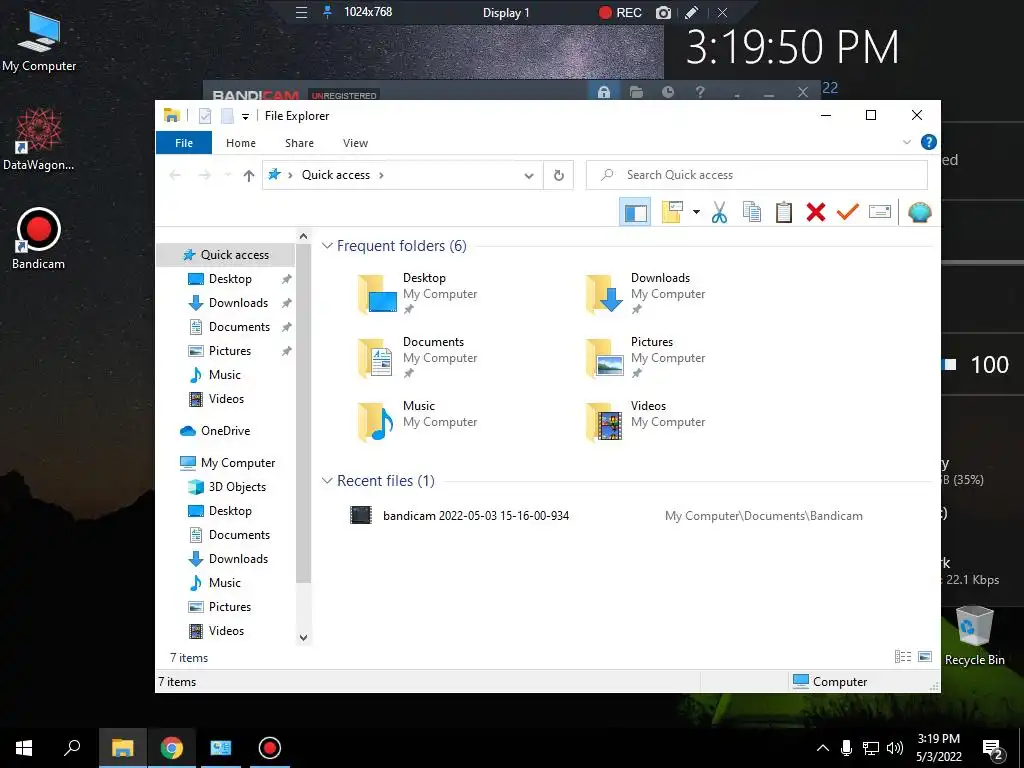The height and width of the screenshot is (768, 1024).
Task: Click the red X Delete icon
Action: click(816, 212)
